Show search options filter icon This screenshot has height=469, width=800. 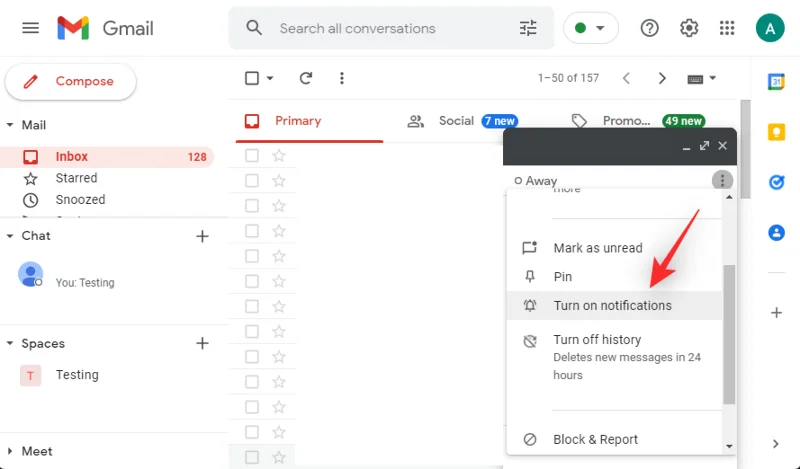click(x=528, y=28)
